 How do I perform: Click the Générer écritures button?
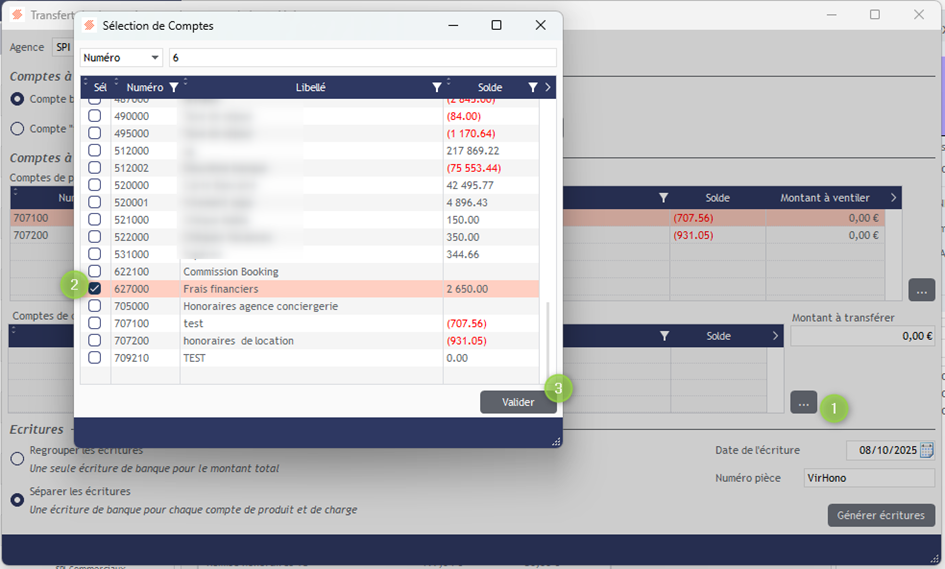coord(881,515)
